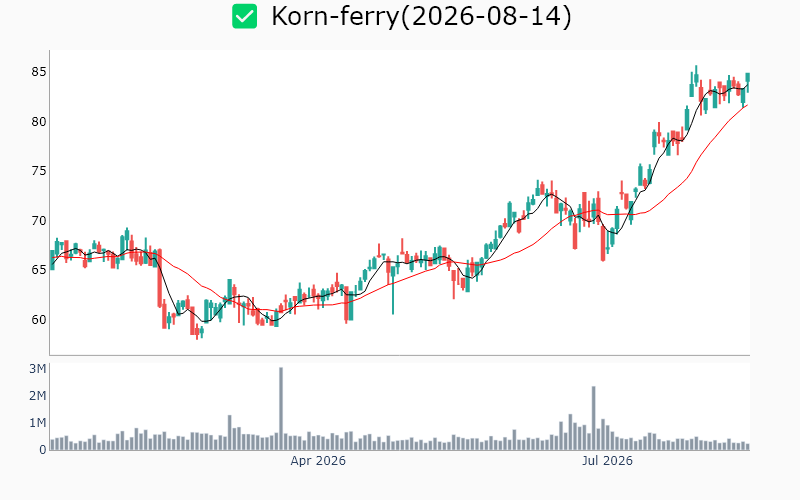
Task: Click the 70 price axis label
Action: click(39, 220)
